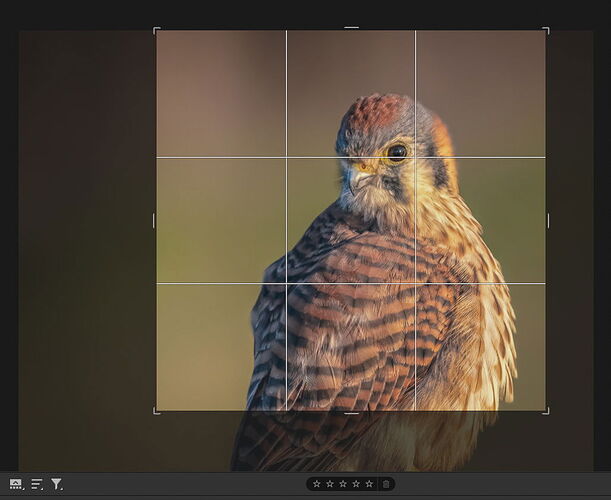Click the bottom edge crop handle
Screen dimensions: 611x500
point(351,412)
